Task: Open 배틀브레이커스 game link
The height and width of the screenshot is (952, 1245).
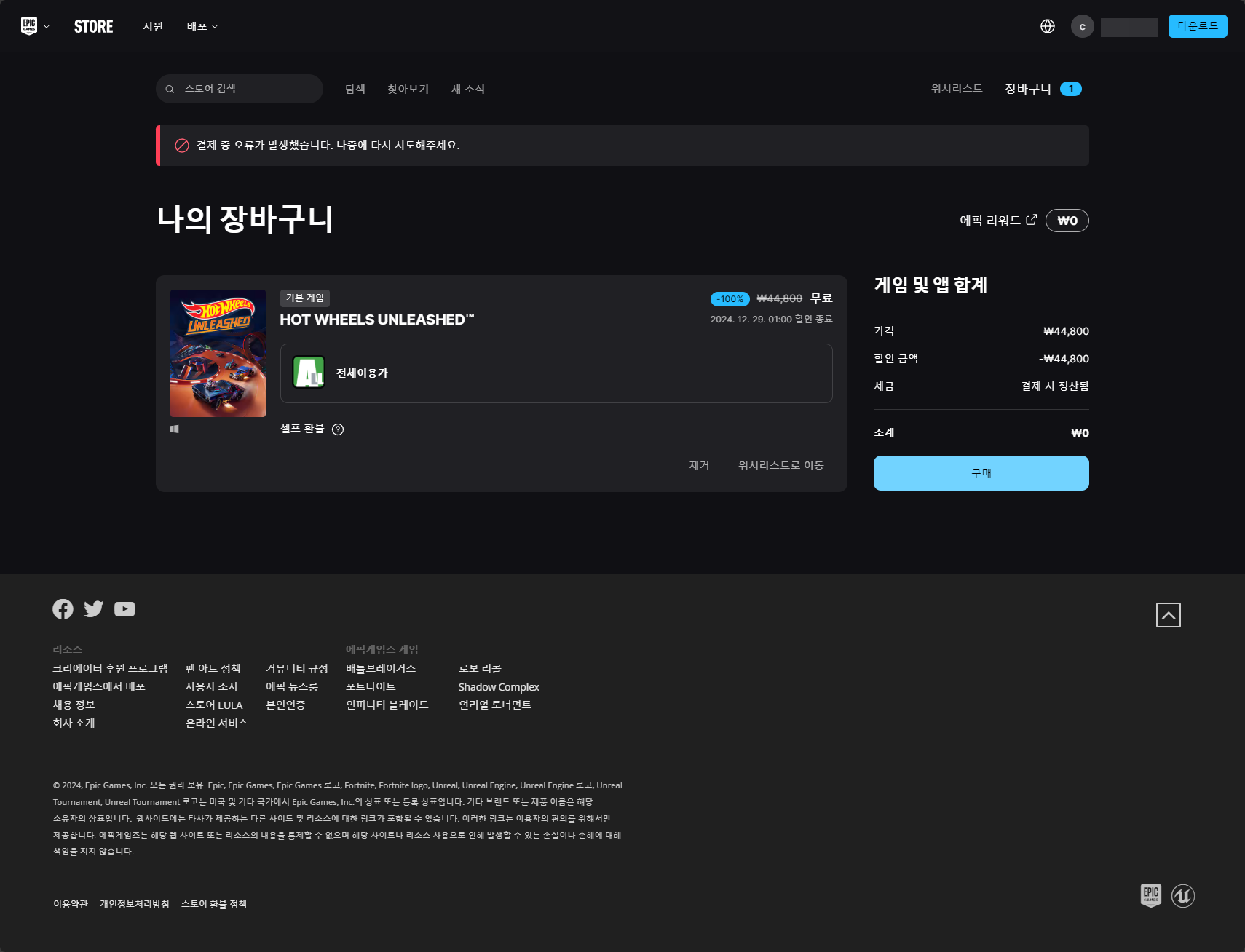Action: tap(381, 668)
